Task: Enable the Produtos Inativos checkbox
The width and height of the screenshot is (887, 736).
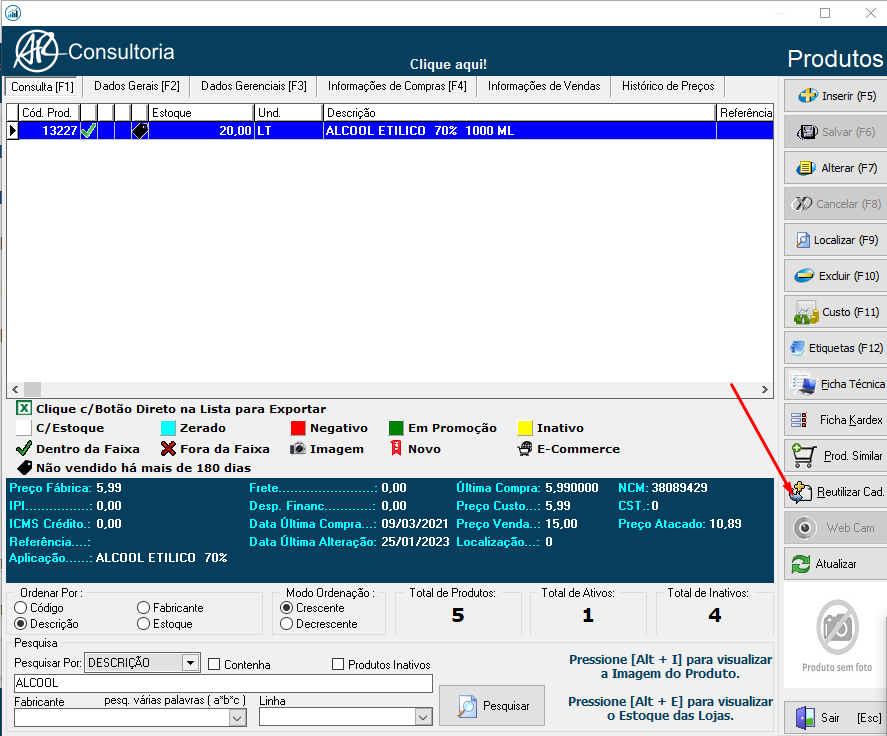Action: click(338, 664)
